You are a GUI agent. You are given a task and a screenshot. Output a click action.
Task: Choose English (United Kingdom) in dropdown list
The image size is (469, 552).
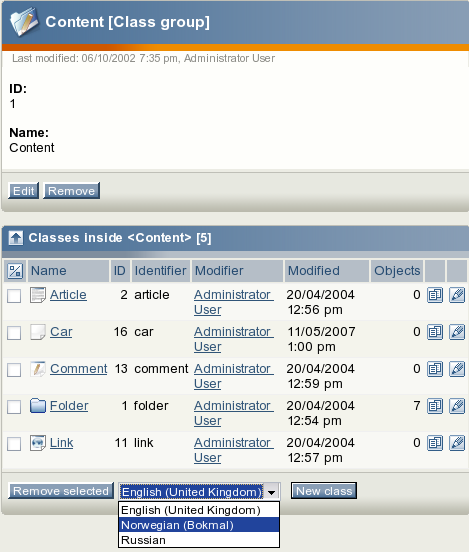click(x=199, y=510)
